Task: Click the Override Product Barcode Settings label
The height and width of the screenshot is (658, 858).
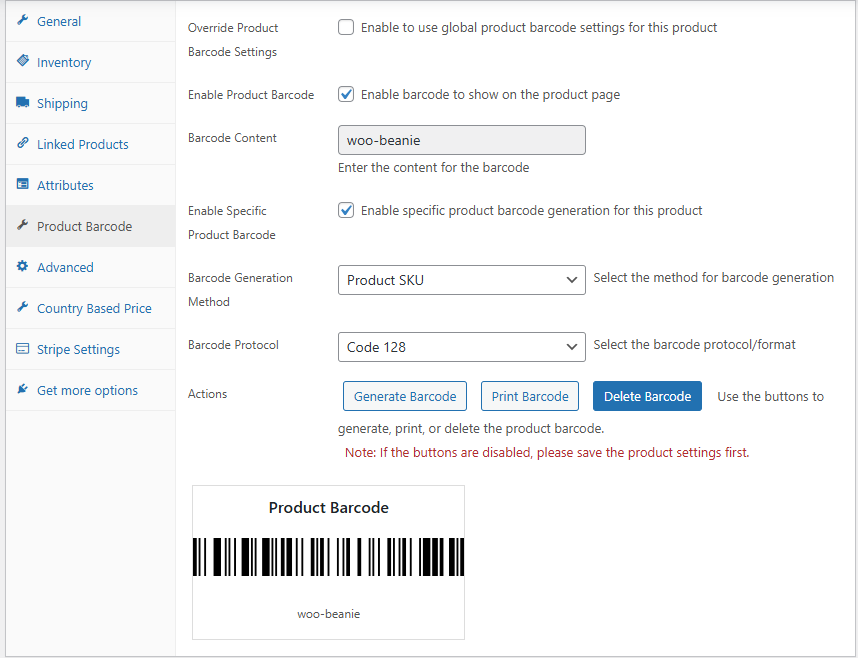Action: pos(233,39)
